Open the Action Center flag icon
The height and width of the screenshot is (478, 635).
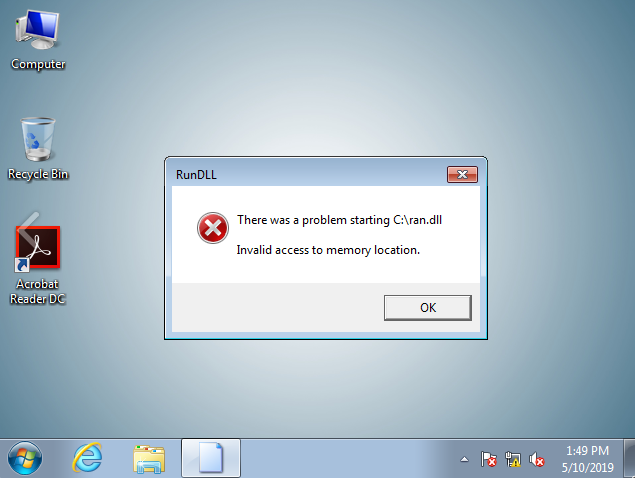(488, 459)
